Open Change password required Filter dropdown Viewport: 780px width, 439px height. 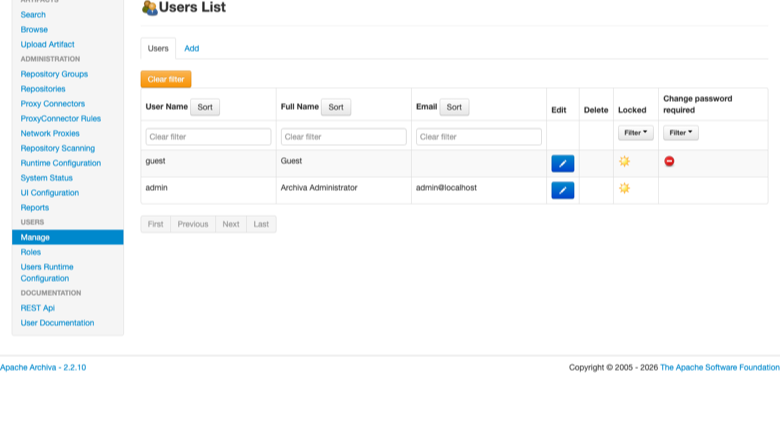click(681, 133)
